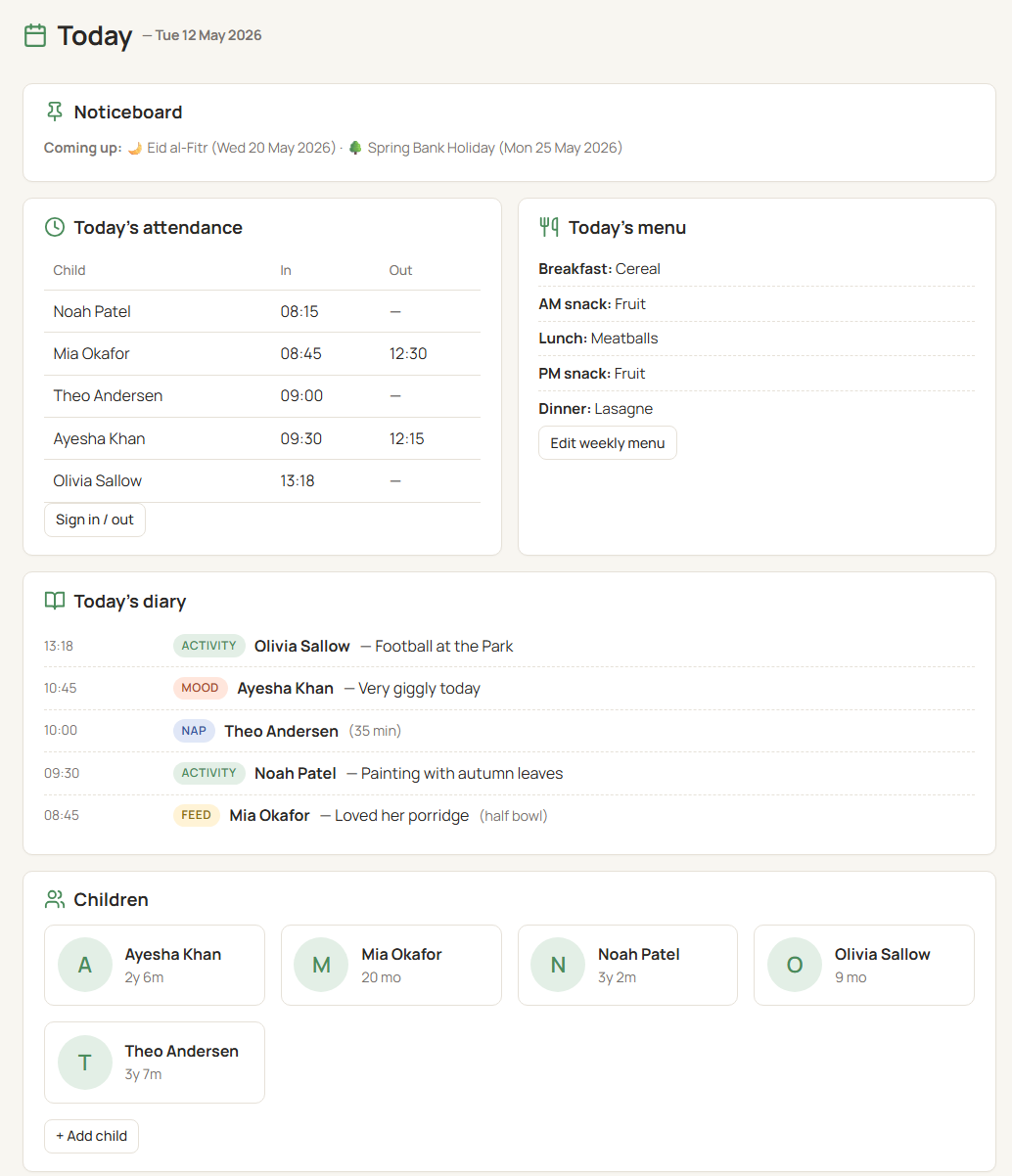Click the Very giggly today note
1012x1176 pixels.
(412, 688)
